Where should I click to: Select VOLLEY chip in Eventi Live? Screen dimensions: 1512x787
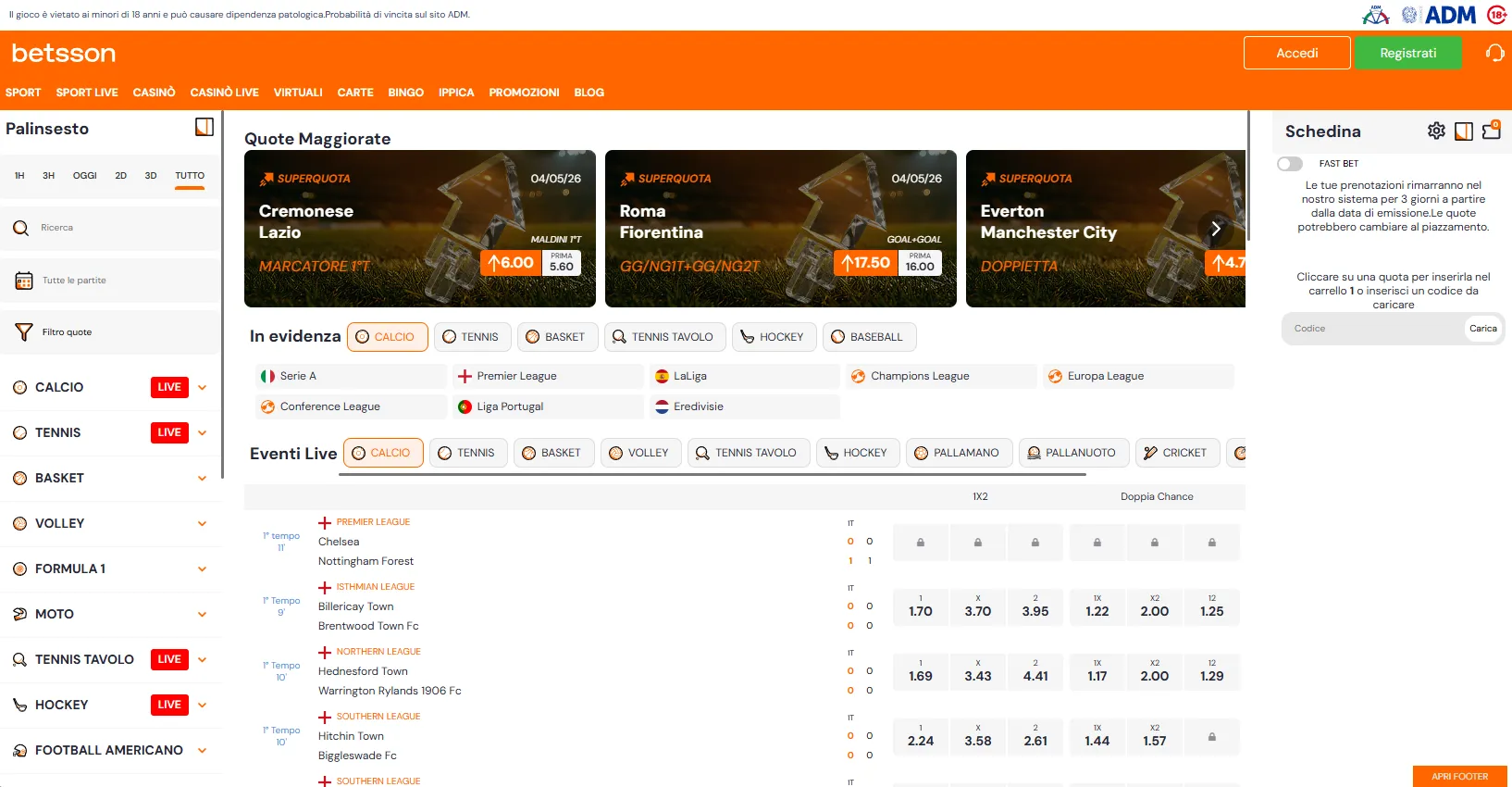coord(640,453)
